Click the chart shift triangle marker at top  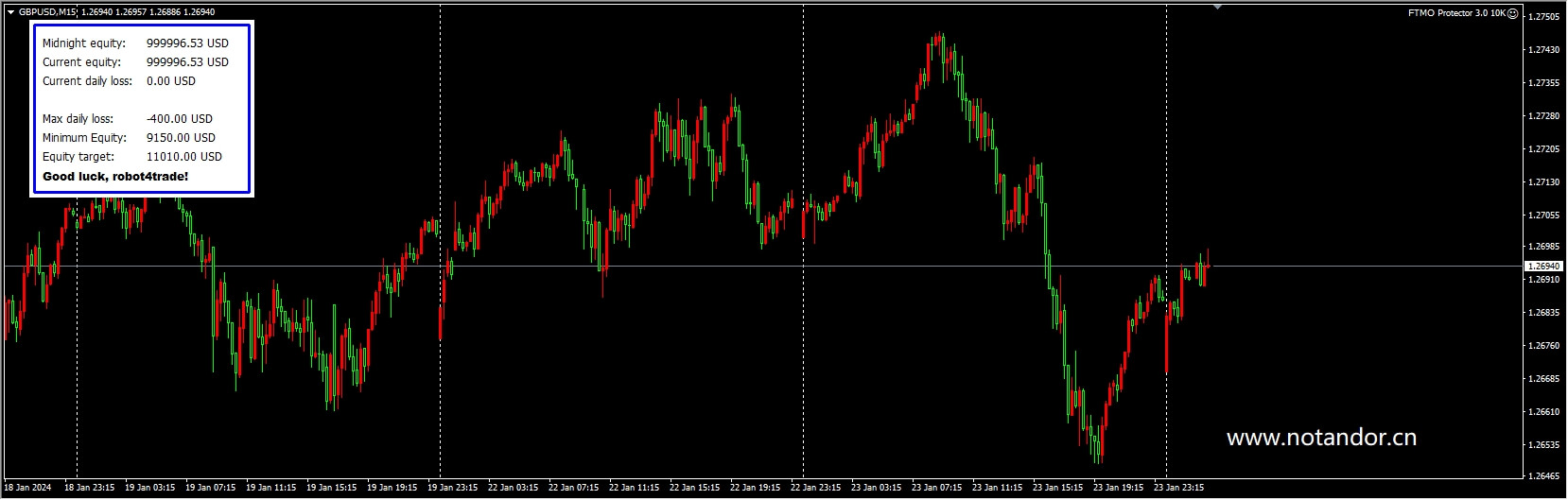click(1217, 7)
